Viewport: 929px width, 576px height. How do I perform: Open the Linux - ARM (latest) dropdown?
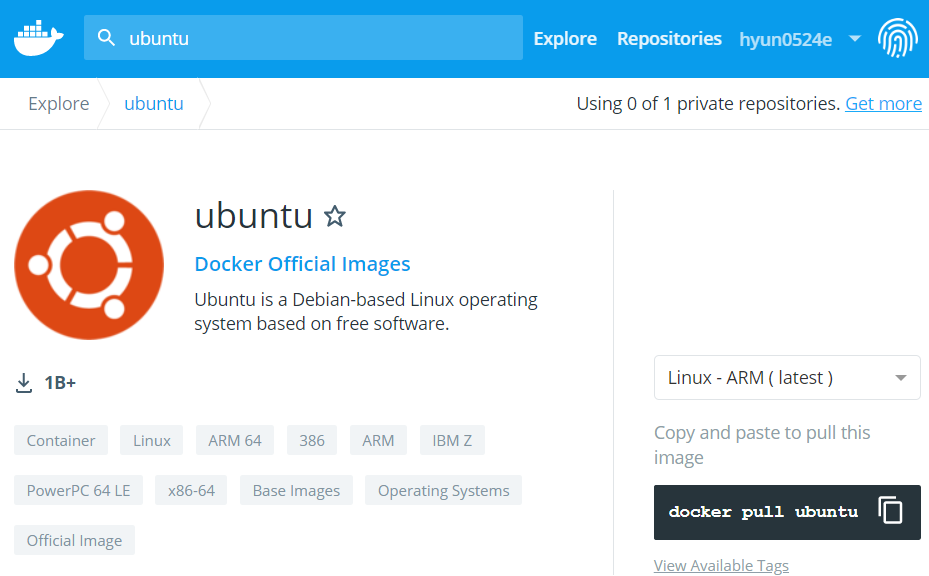(x=787, y=377)
